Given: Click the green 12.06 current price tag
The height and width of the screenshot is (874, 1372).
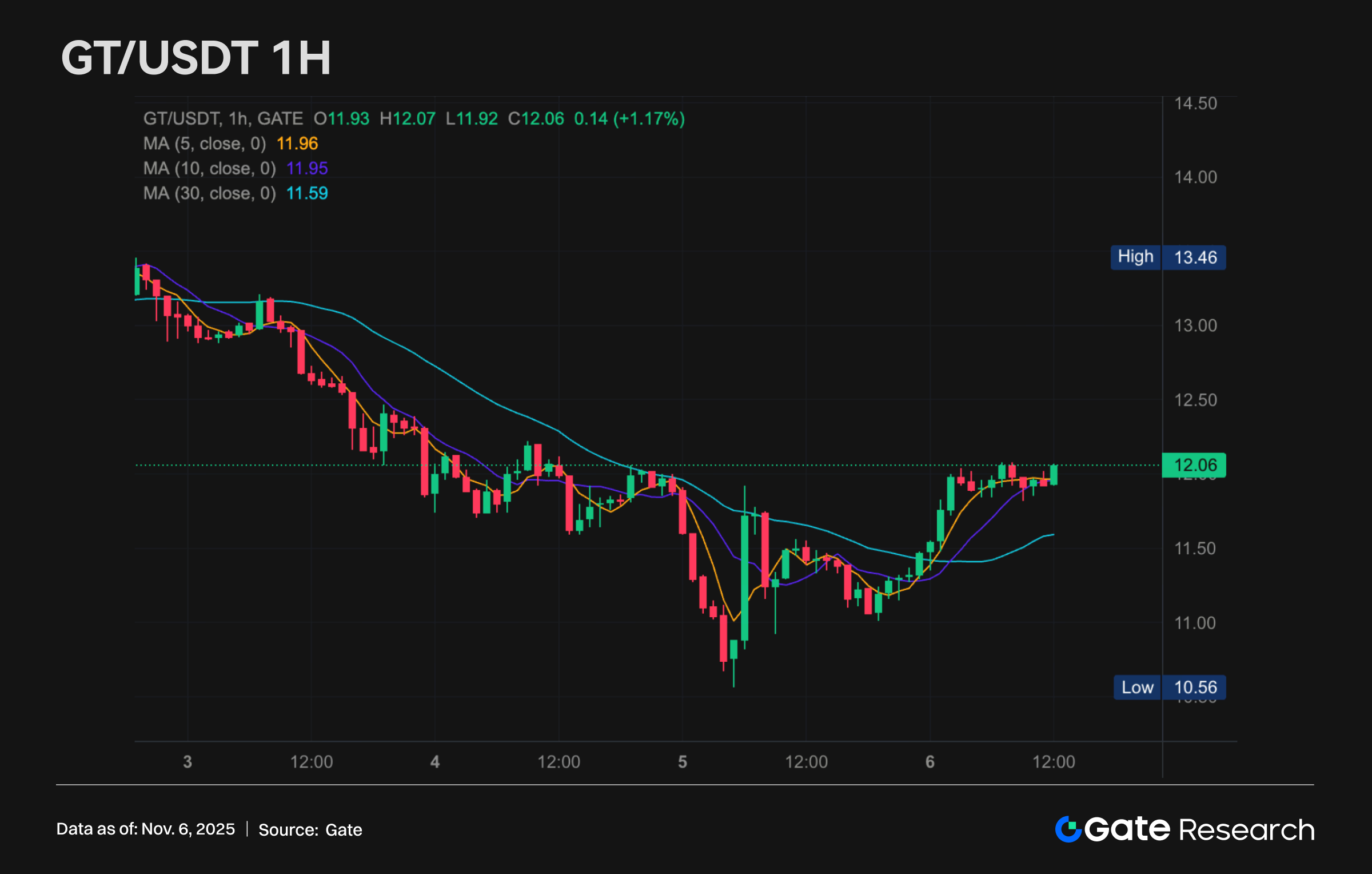Looking at the screenshot, I should pos(1194,465).
